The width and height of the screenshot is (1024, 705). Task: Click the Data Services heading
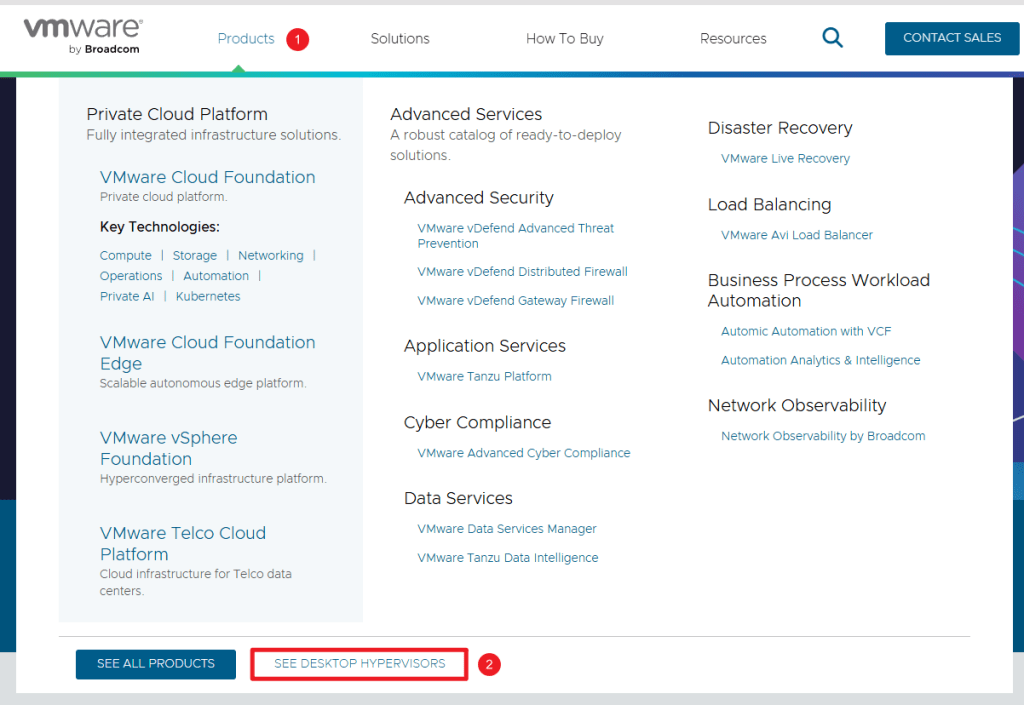coord(458,498)
